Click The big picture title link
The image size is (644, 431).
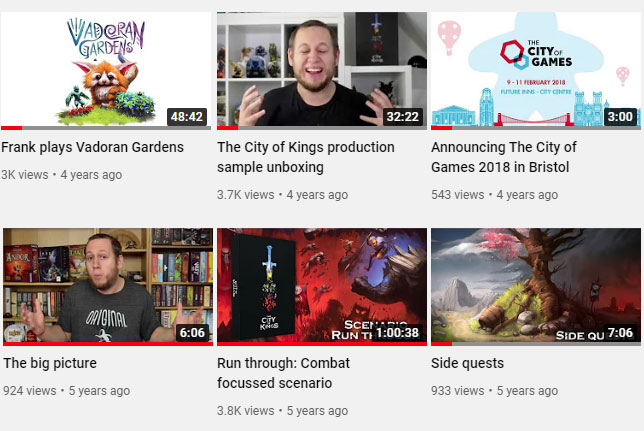[50, 363]
